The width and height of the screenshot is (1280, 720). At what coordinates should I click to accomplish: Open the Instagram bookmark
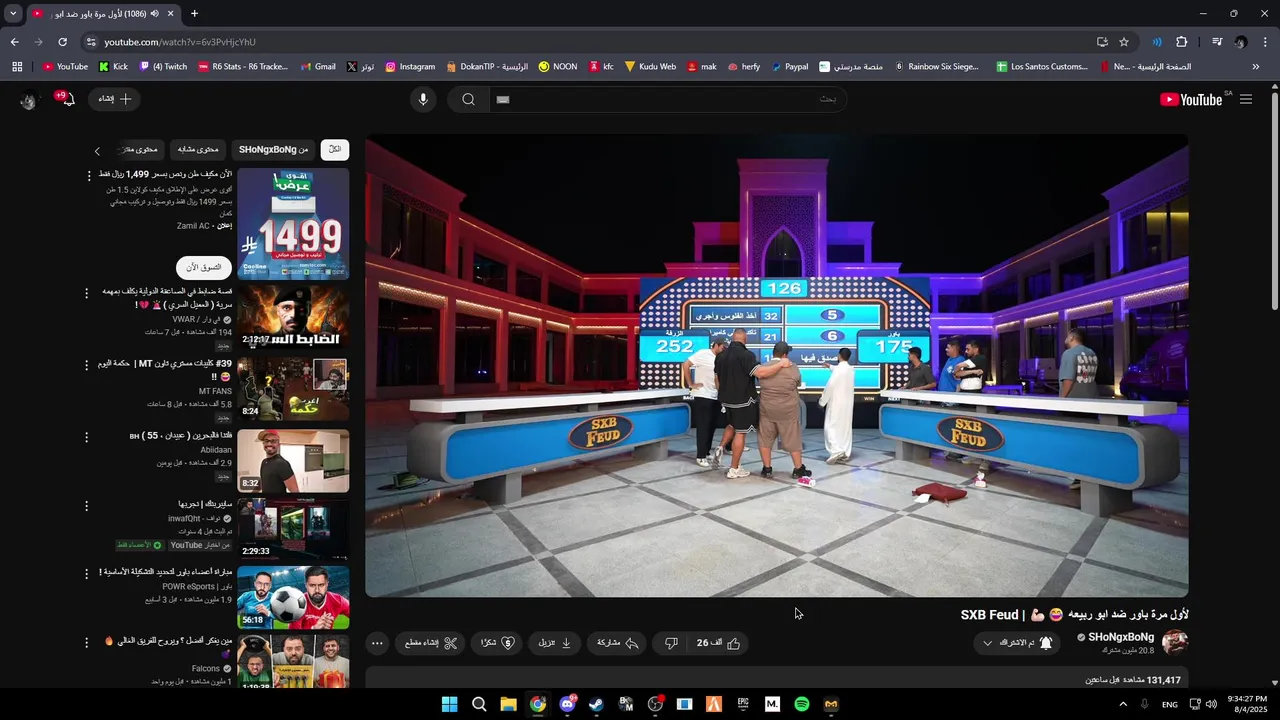click(x=410, y=67)
